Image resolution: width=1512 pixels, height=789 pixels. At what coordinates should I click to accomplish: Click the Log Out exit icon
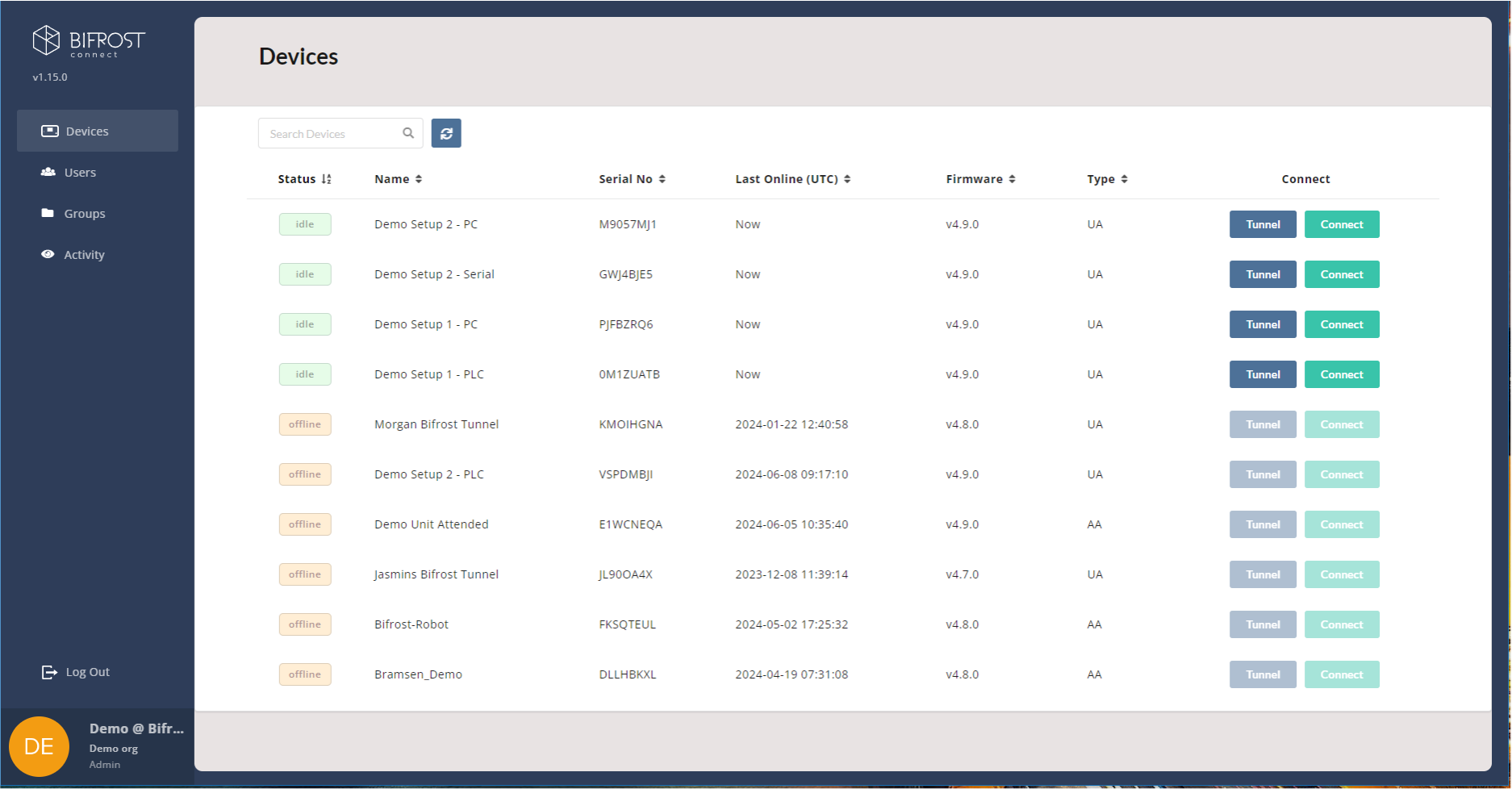pyautogui.click(x=48, y=671)
